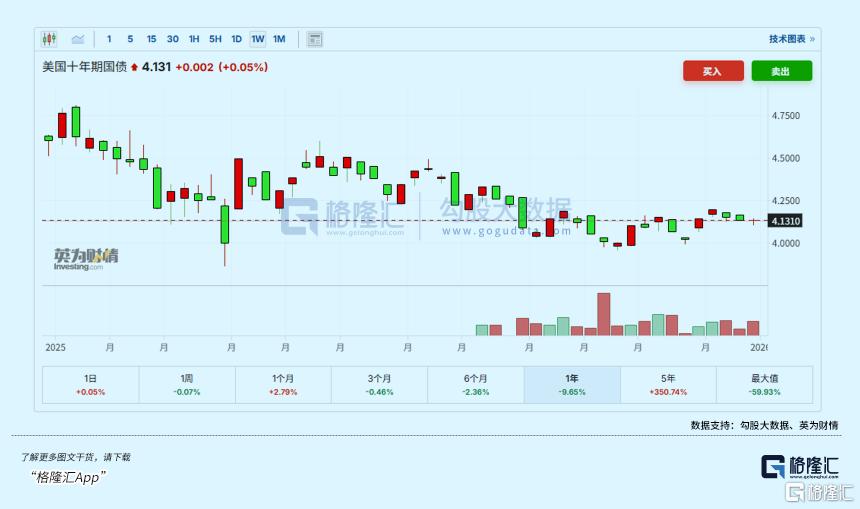The width and height of the screenshot is (860, 509).
Task: Set chart interval to 1M
Action: point(279,39)
